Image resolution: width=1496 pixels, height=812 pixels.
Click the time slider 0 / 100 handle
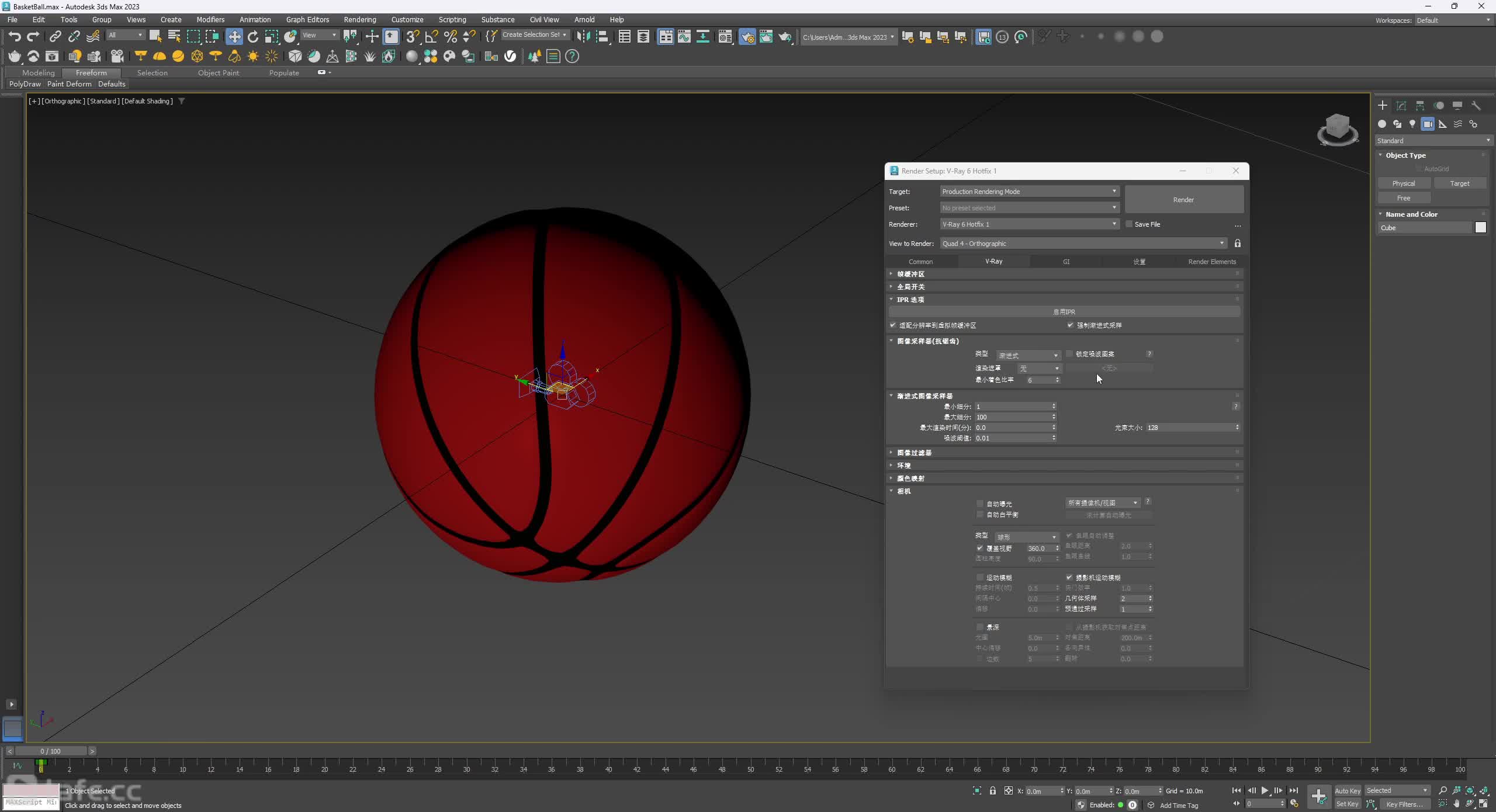tap(51, 751)
